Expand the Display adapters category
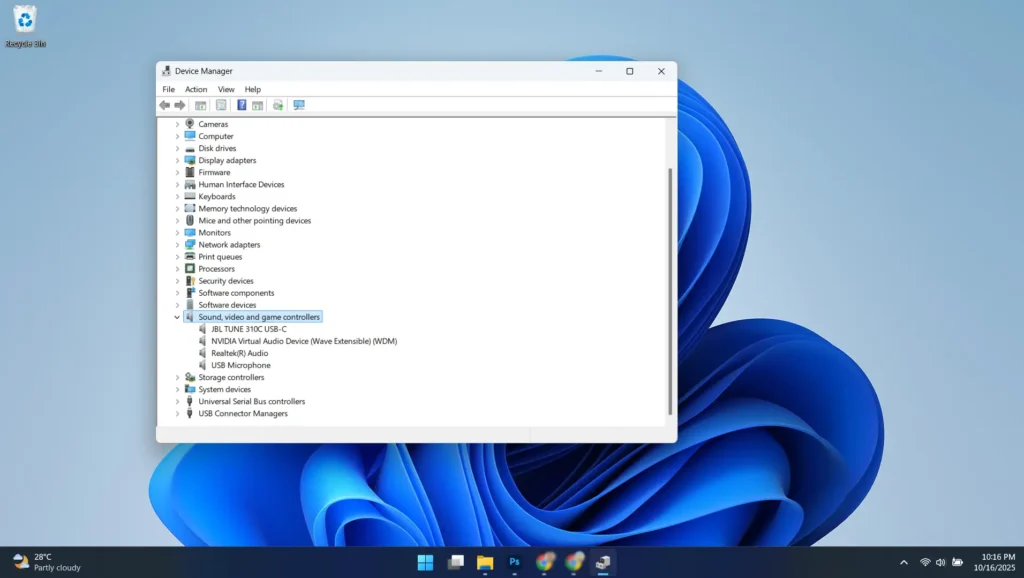Viewport: 1024px width, 578px height. coord(178,160)
